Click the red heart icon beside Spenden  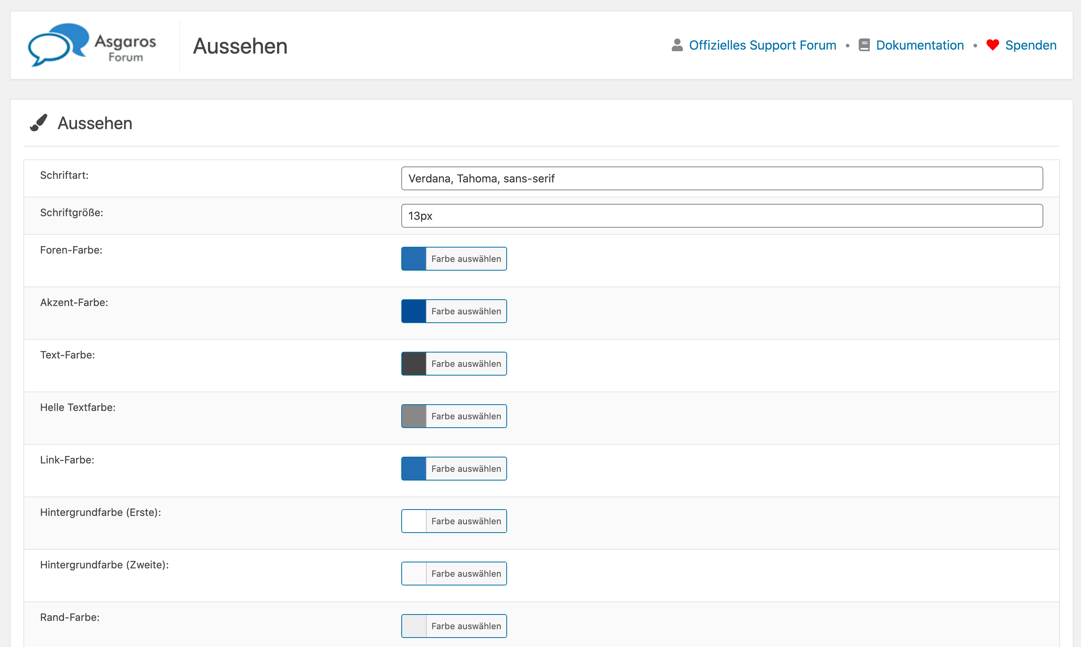[993, 45]
